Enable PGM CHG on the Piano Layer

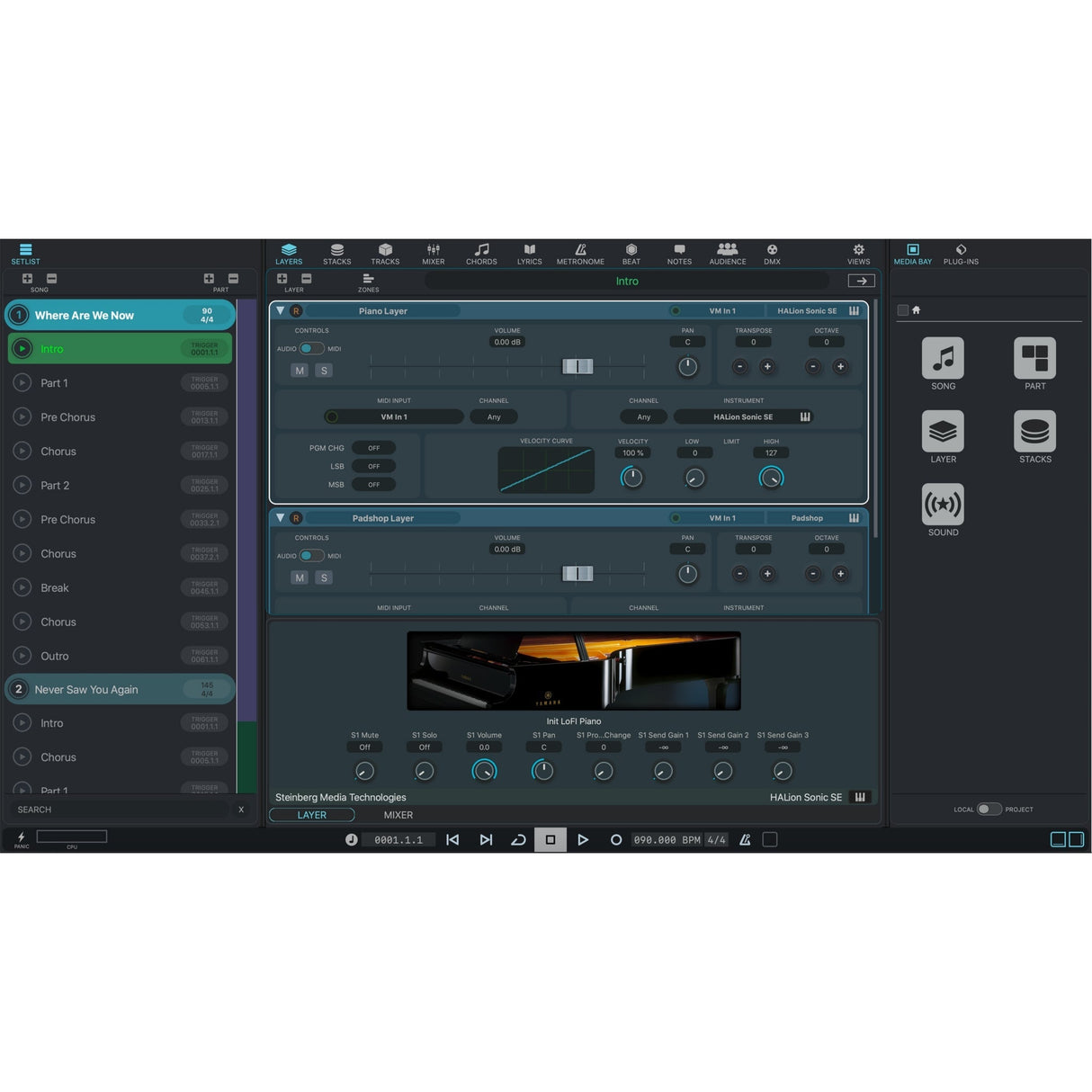(374, 447)
